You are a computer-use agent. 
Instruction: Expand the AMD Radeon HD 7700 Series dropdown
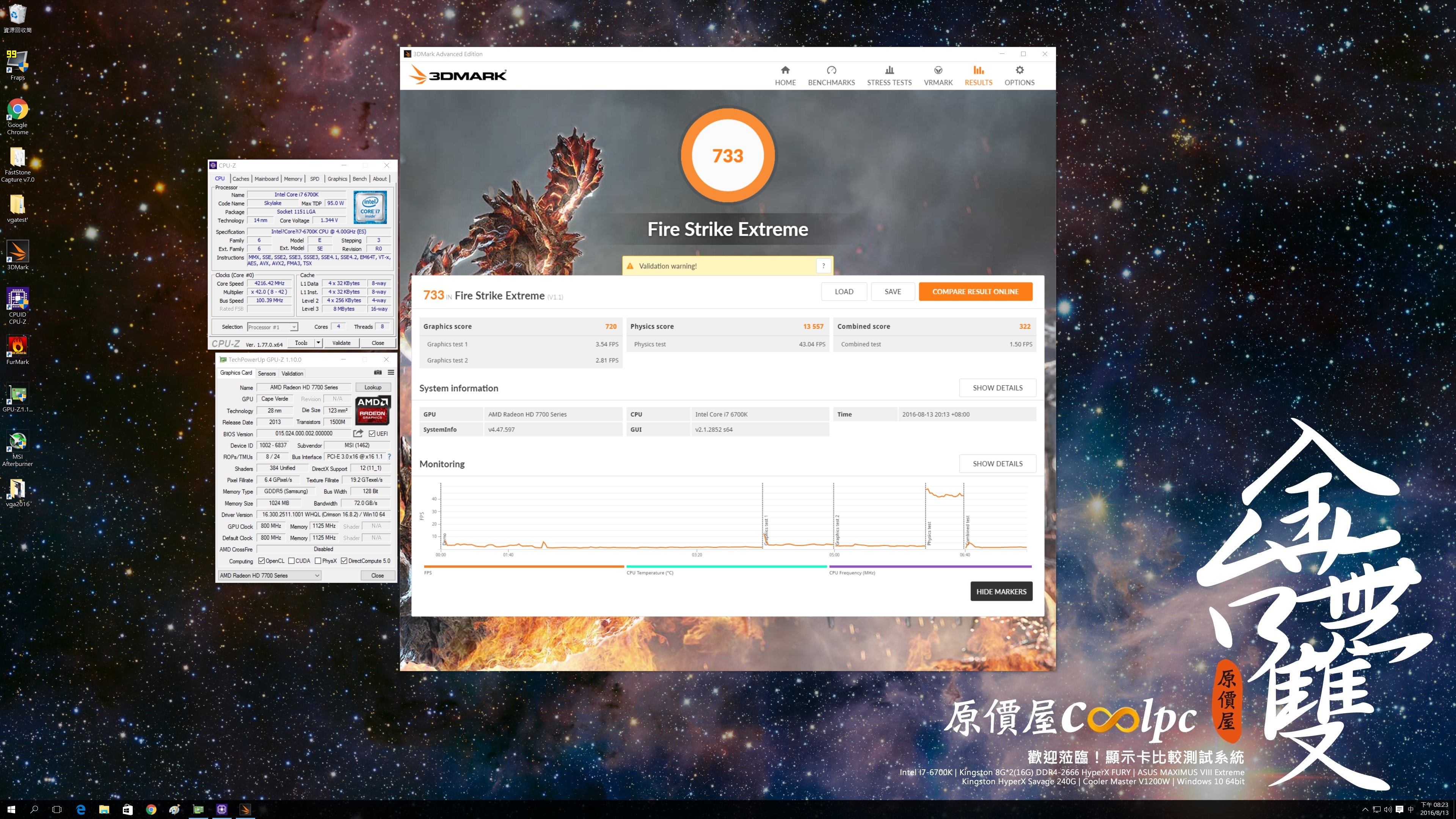270,576
